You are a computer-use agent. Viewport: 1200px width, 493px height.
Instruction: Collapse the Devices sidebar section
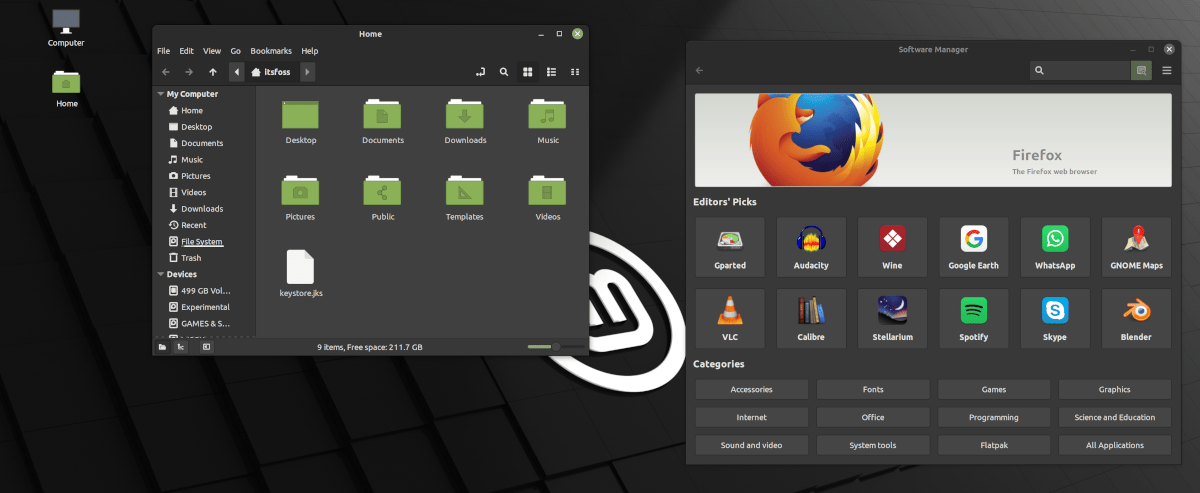[x=161, y=274]
